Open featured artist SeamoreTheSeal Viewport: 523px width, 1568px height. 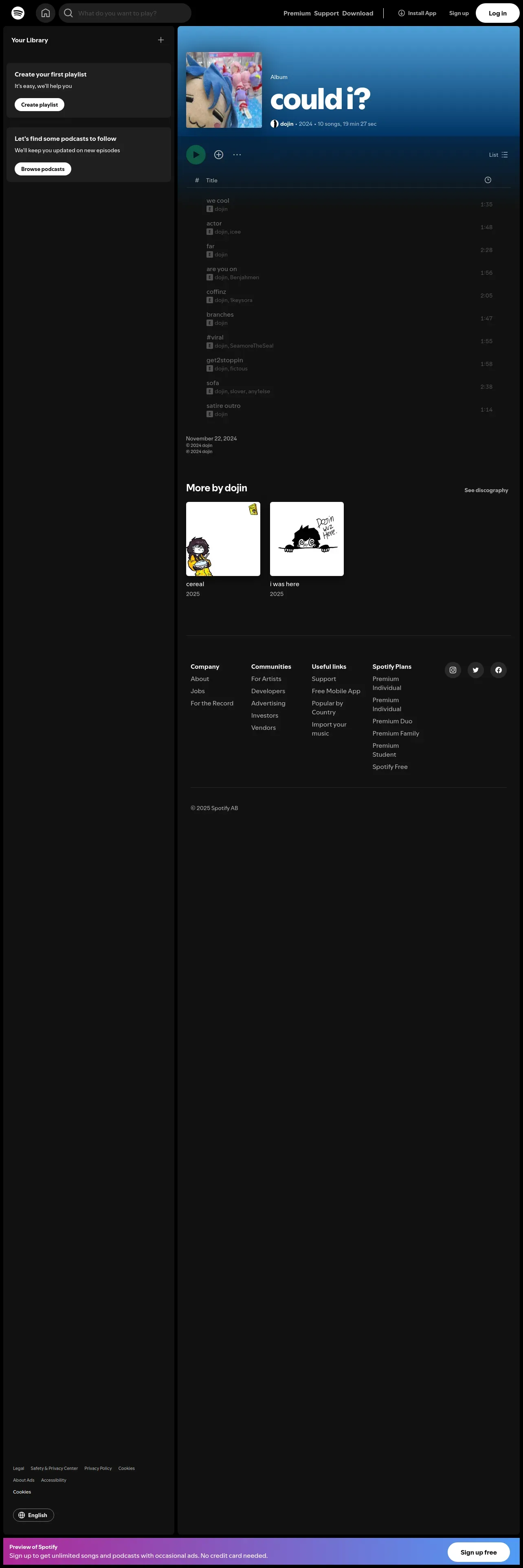tap(251, 346)
